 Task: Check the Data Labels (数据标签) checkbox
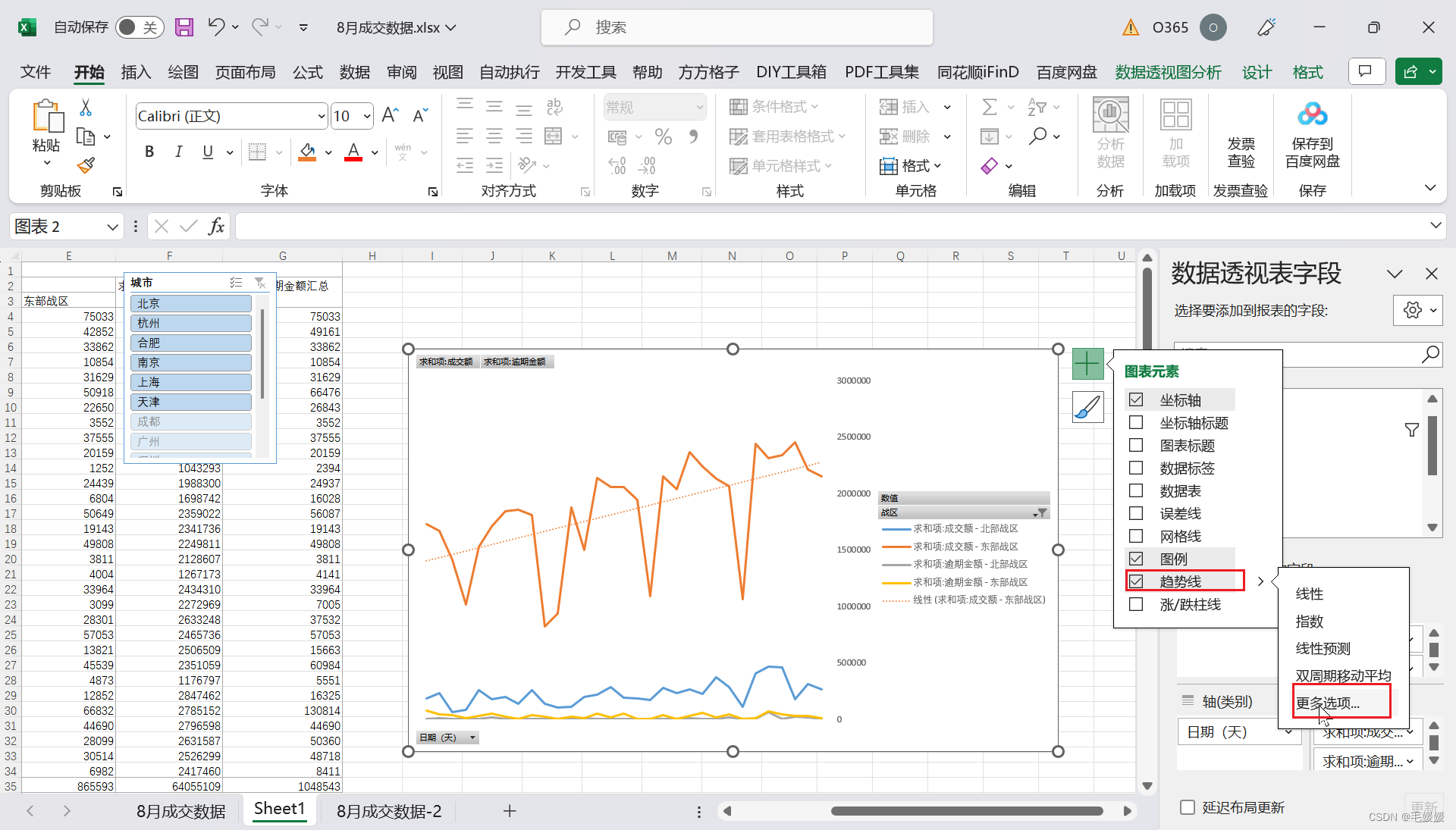1136,468
